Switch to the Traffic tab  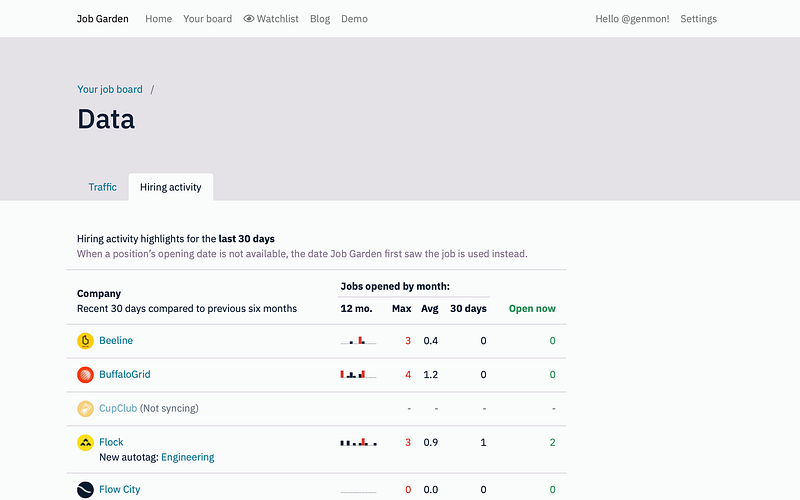103,187
